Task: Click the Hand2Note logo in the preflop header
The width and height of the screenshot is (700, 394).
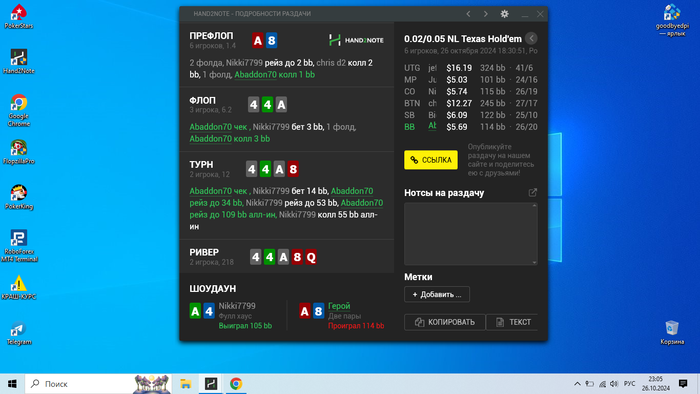Action: [356, 40]
